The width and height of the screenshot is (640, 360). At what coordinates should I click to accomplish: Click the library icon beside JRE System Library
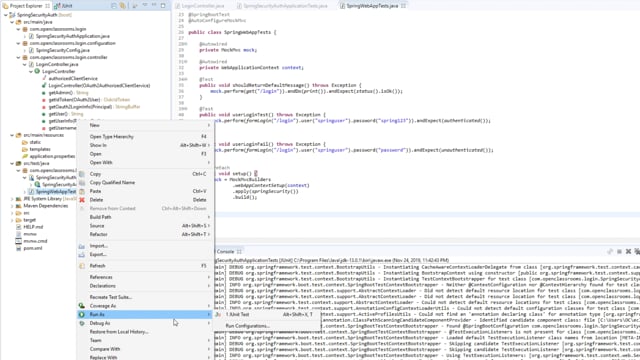18,199
